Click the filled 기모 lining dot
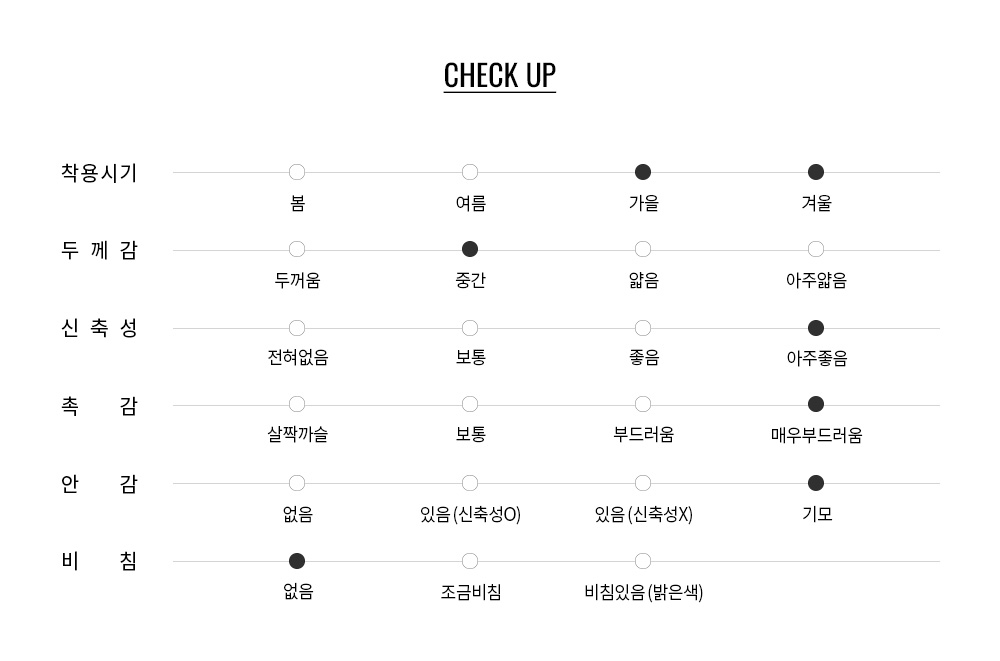The height and width of the screenshot is (661, 1000). [x=816, y=484]
